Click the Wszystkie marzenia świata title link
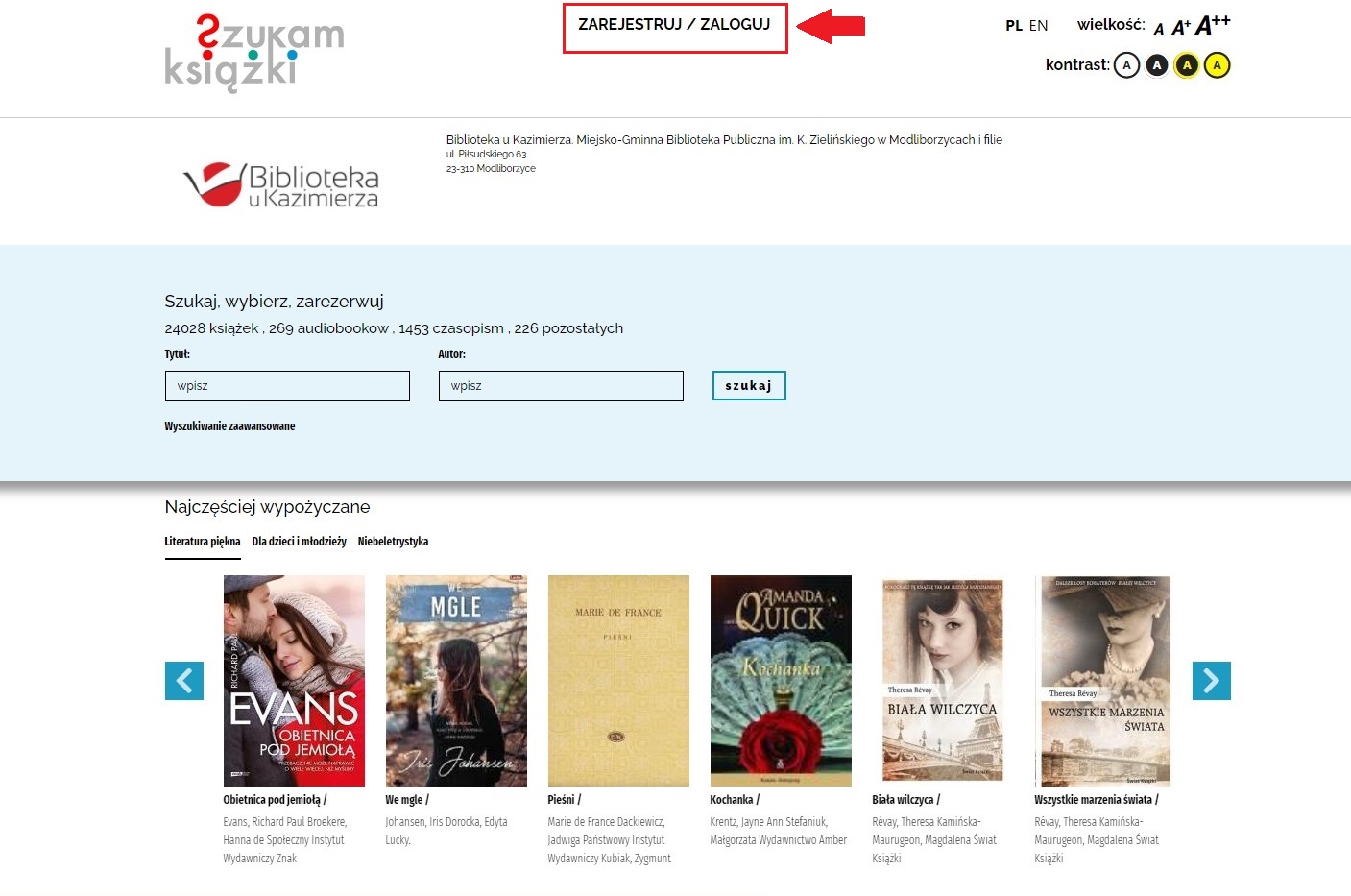 [x=1097, y=800]
